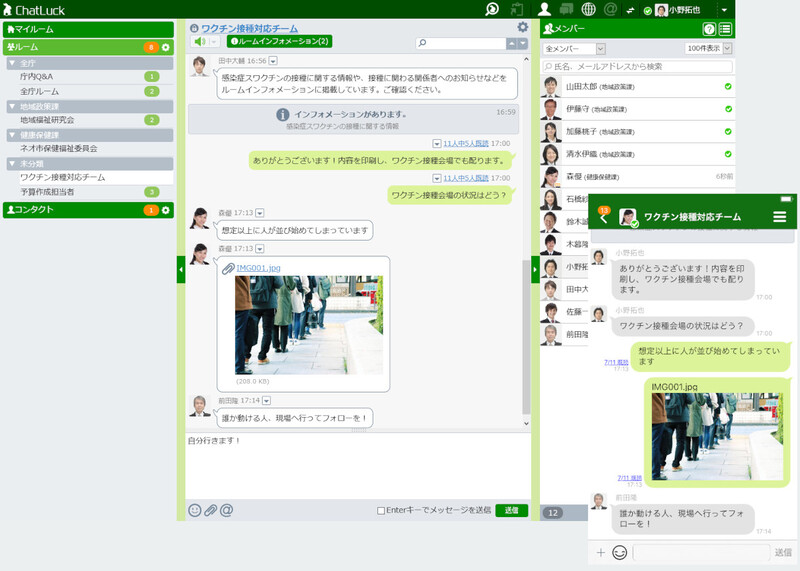Image resolution: width=800 pixels, height=571 pixels.
Task: Enable the Enterキーでメッセージを送信 checkbox
Action: pyautogui.click(x=381, y=510)
